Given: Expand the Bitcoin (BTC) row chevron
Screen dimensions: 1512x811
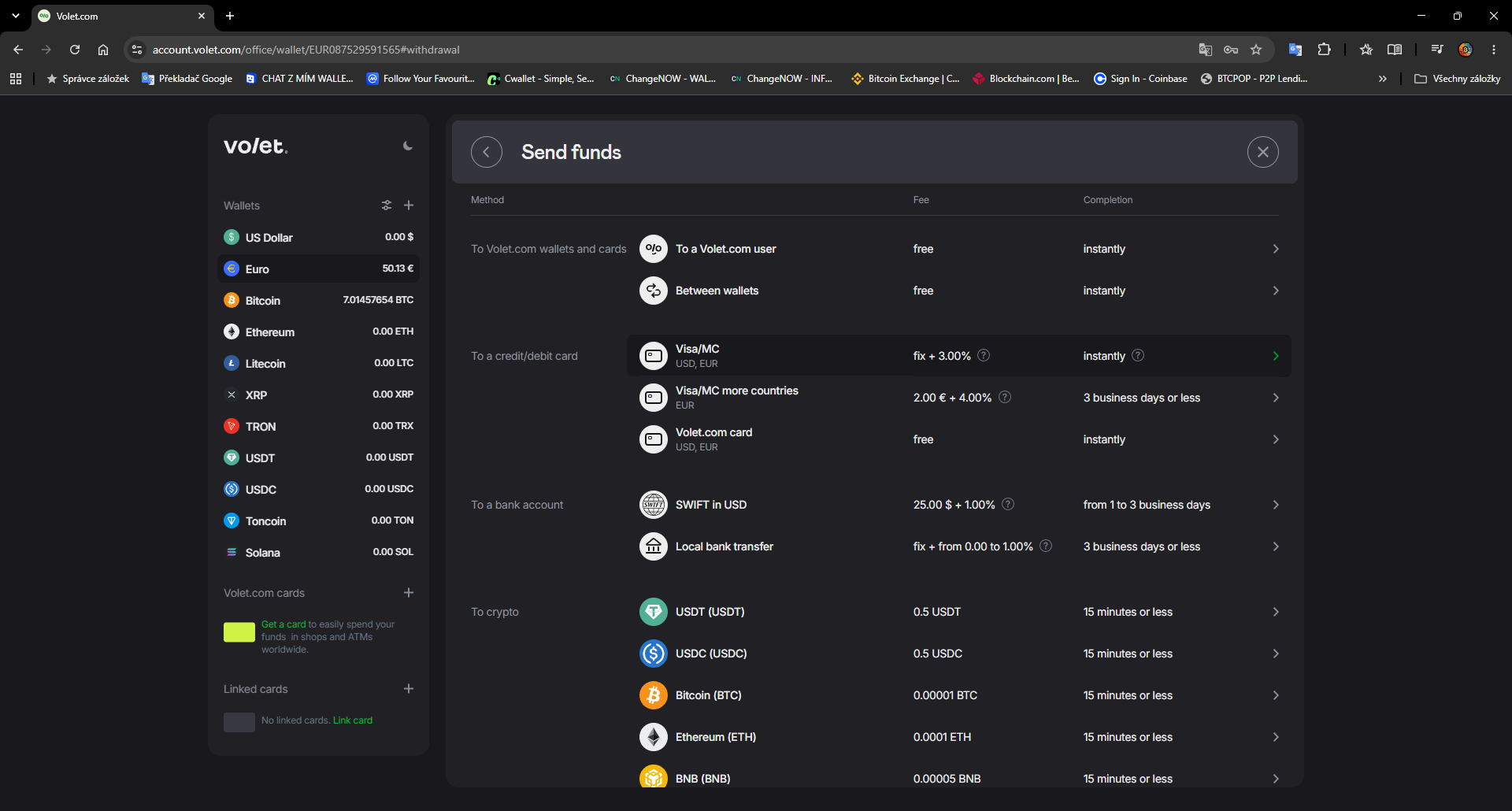Looking at the screenshot, I should tap(1276, 695).
